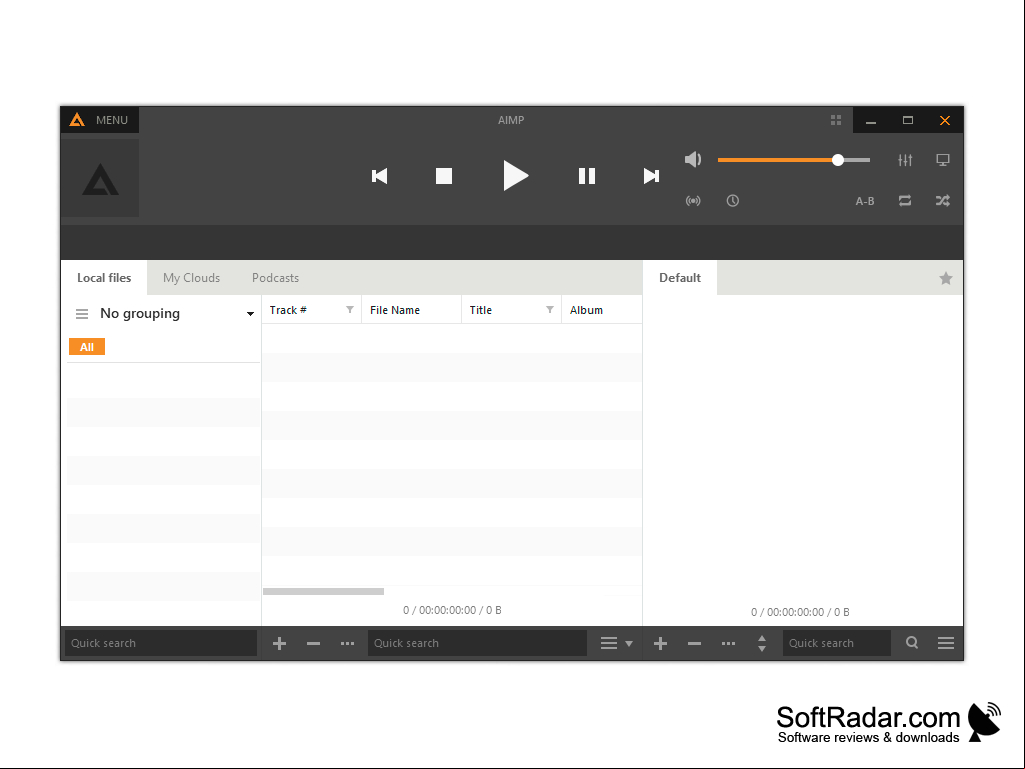Sort by the Track # column header
The width and height of the screenshot is (1025, 769).
tap(288, 310)
